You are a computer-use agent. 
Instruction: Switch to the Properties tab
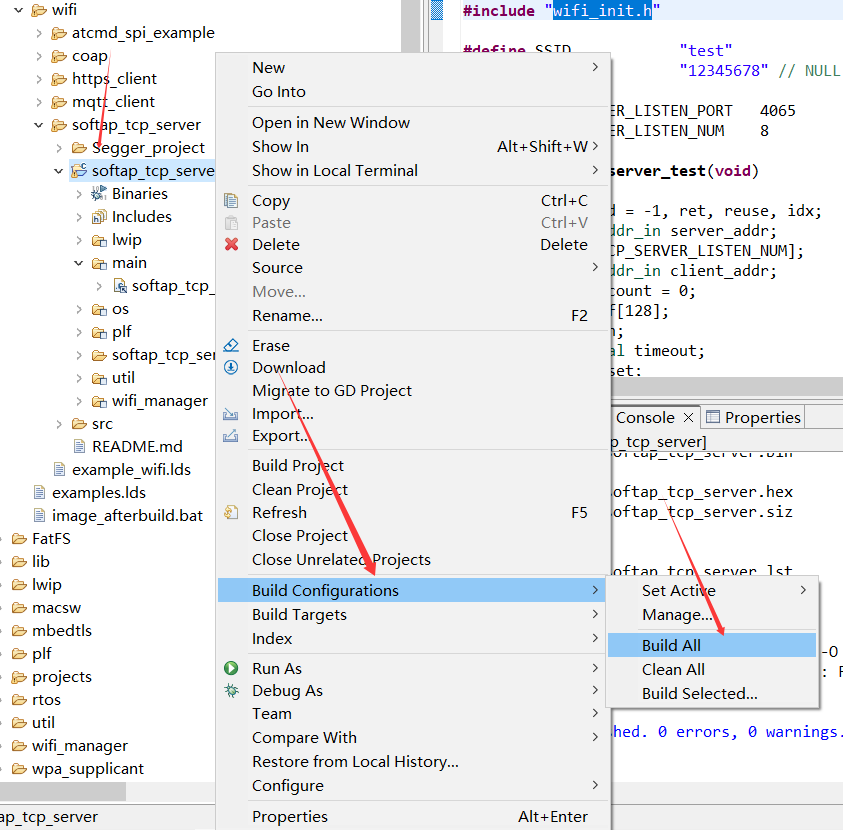(753, 418)
